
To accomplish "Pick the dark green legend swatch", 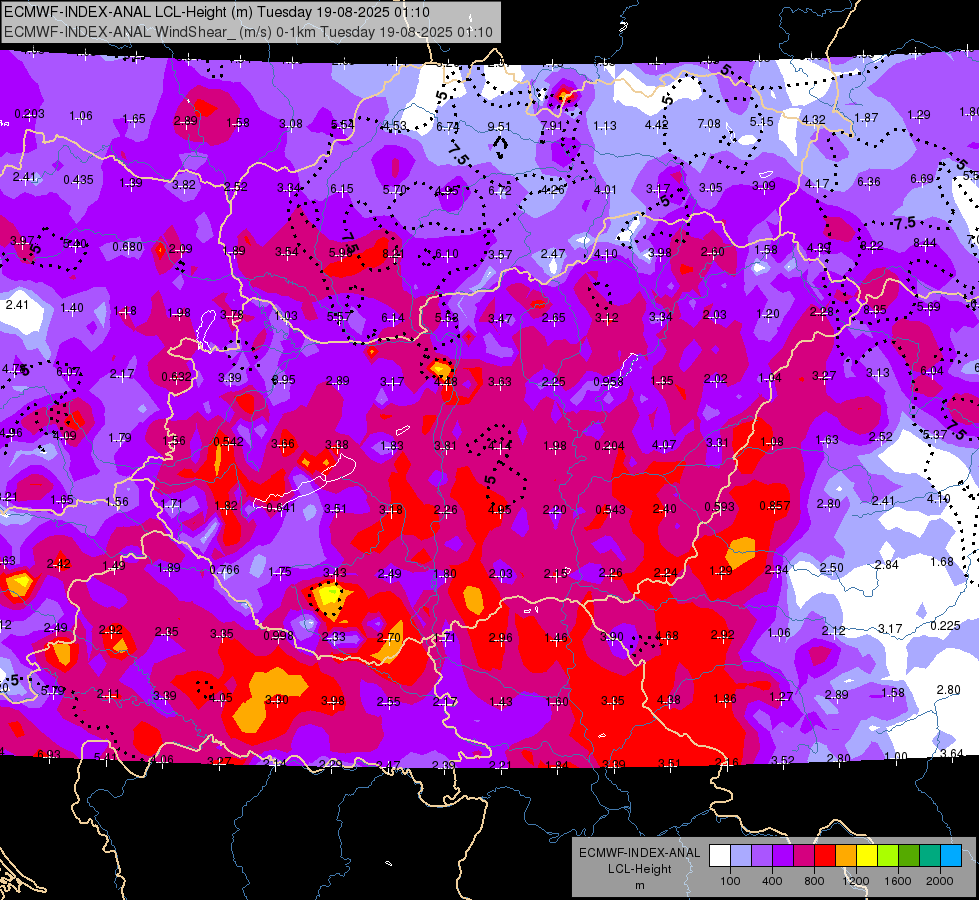I will click(908, 855).
